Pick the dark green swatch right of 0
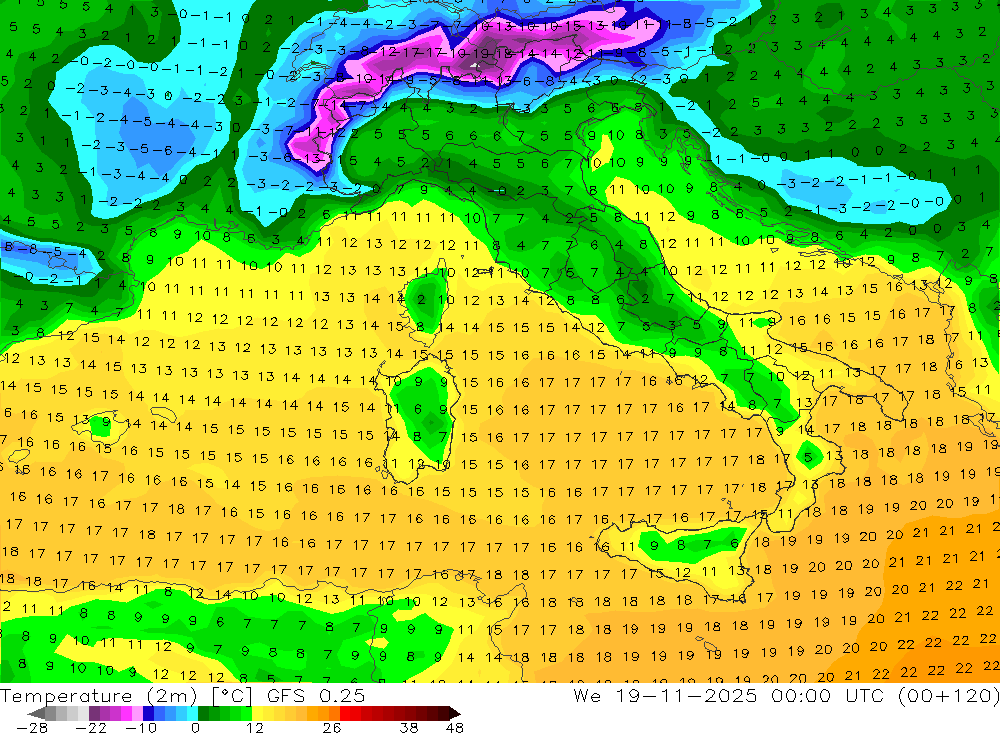This screenshot has height=733, width=1000. click(203, 713)
